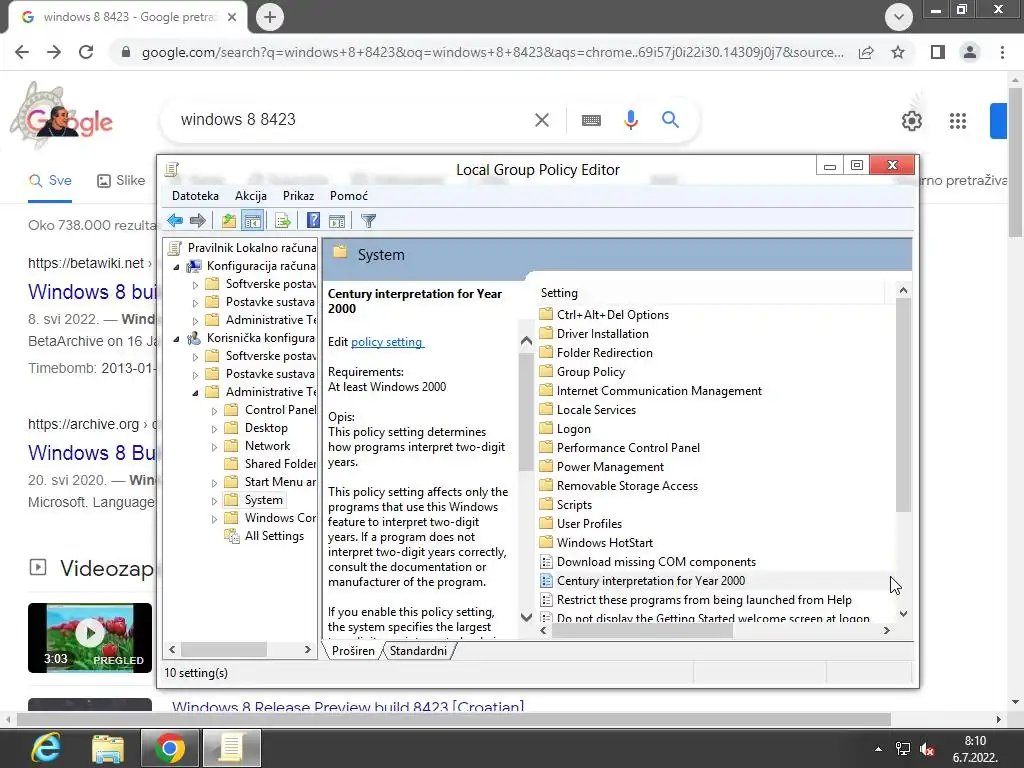Open File Explorer from taskbar
1024x768 pixels.
tap(108, 748)
